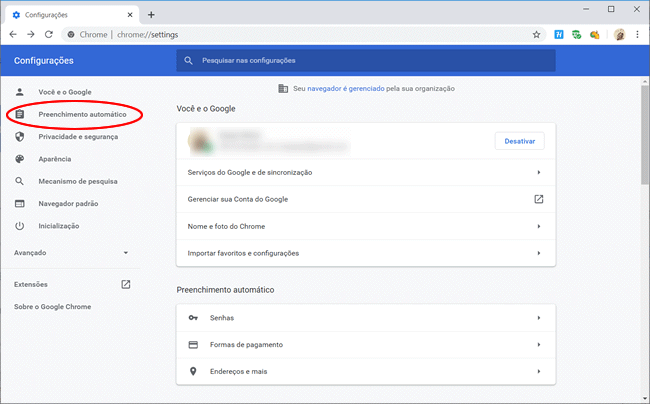Viewport: 650px width, 404px height.
Task: Open Mecanismo de pesquisa in sidebar
Action: coord(78,181)
